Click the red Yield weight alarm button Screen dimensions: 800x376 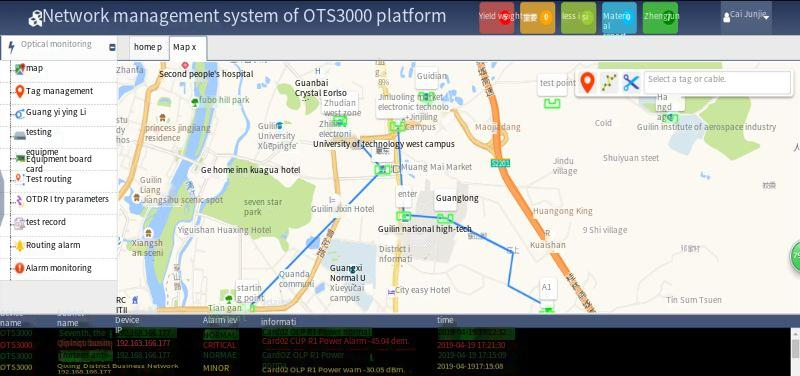pyautogui.click(x=497, y=18)
